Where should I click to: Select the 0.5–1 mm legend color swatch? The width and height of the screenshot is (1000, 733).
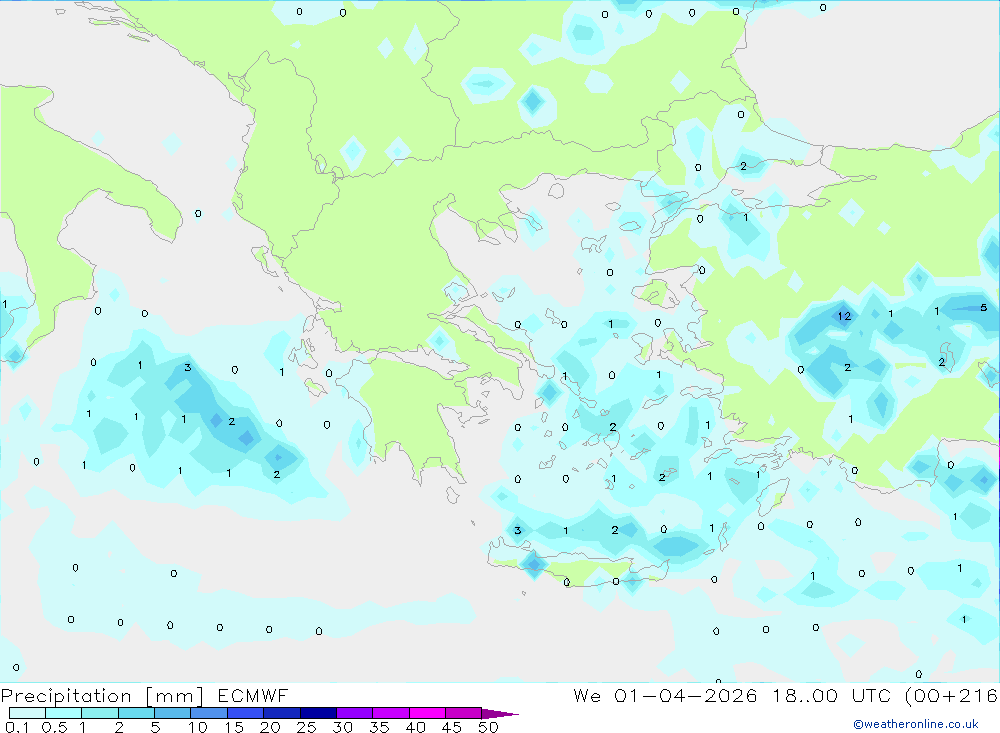(x=63, y=713)
